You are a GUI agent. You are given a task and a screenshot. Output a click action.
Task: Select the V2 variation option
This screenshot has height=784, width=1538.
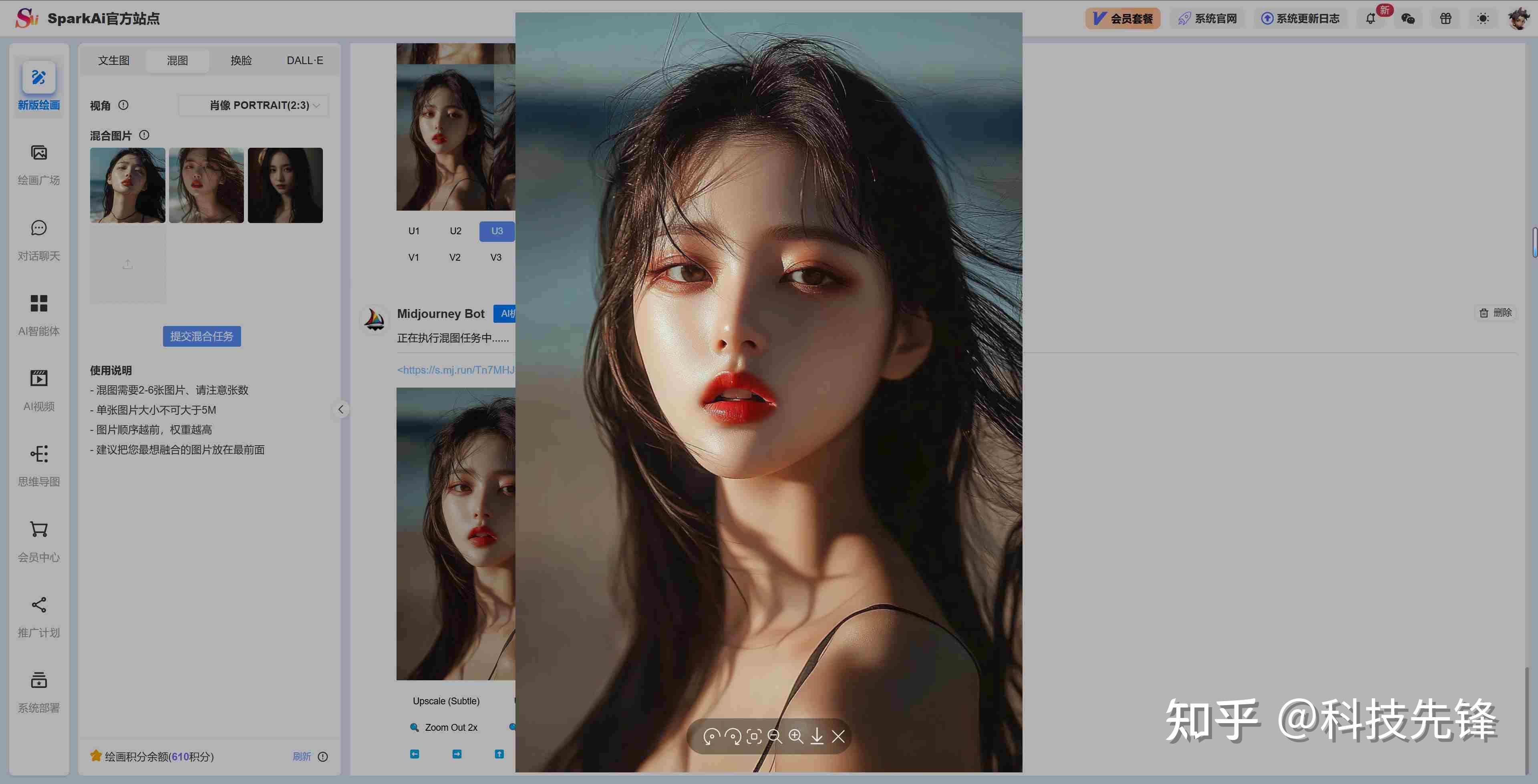click(x=455, y=257)
